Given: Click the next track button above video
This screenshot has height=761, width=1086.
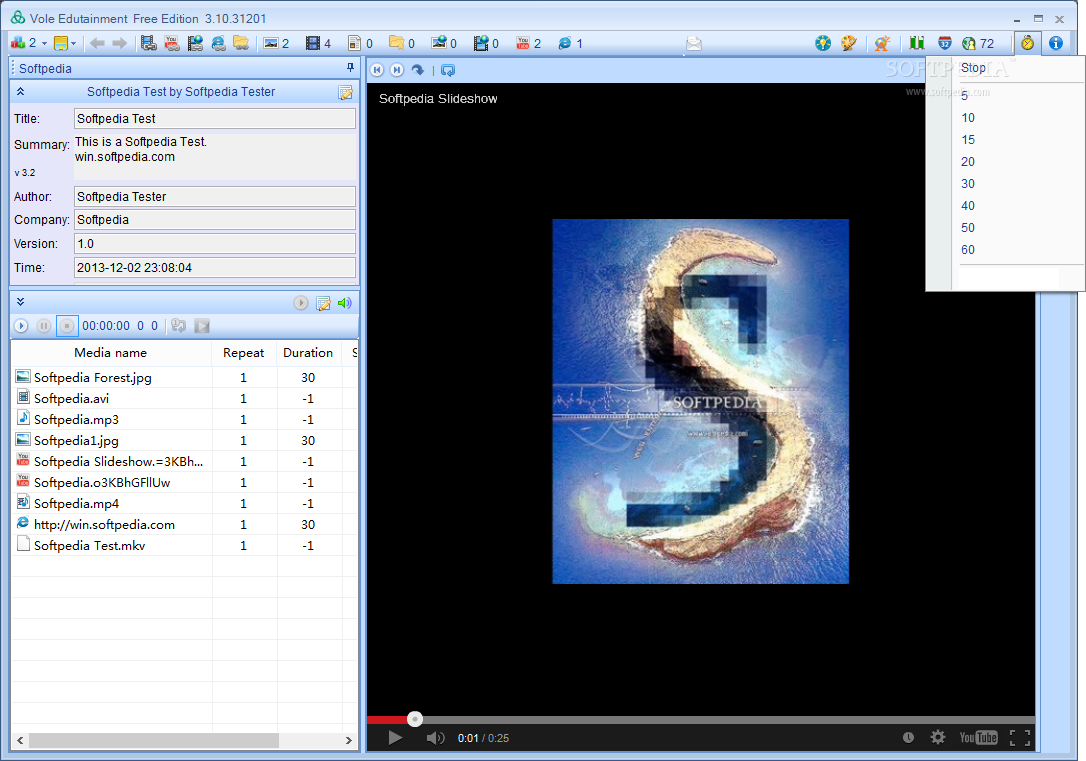Looking at the screenshot, I should [x=397, y=70].
